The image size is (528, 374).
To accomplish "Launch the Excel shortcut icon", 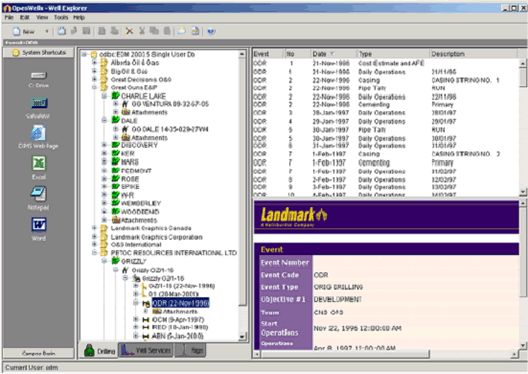I will pos(39,164).
